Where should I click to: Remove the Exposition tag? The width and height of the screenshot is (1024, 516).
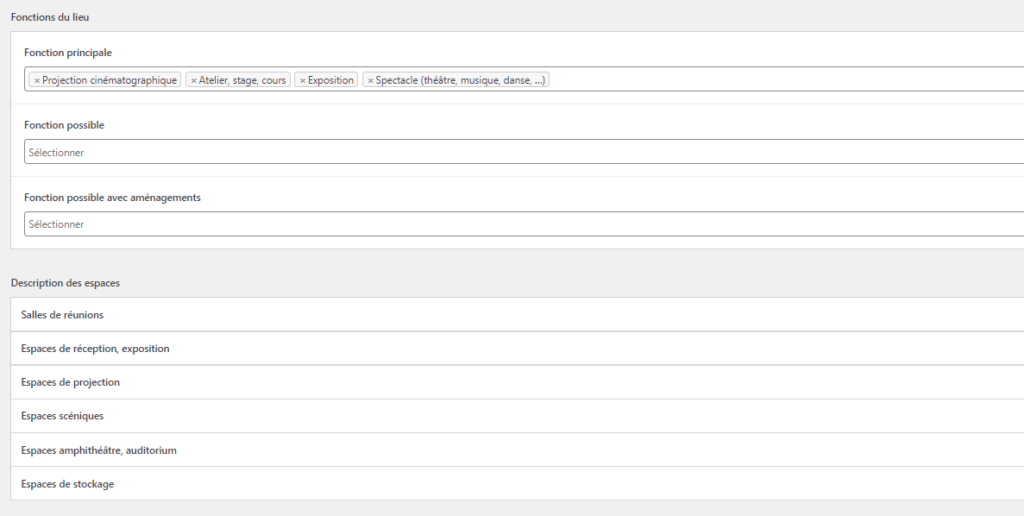pos(302,80)
